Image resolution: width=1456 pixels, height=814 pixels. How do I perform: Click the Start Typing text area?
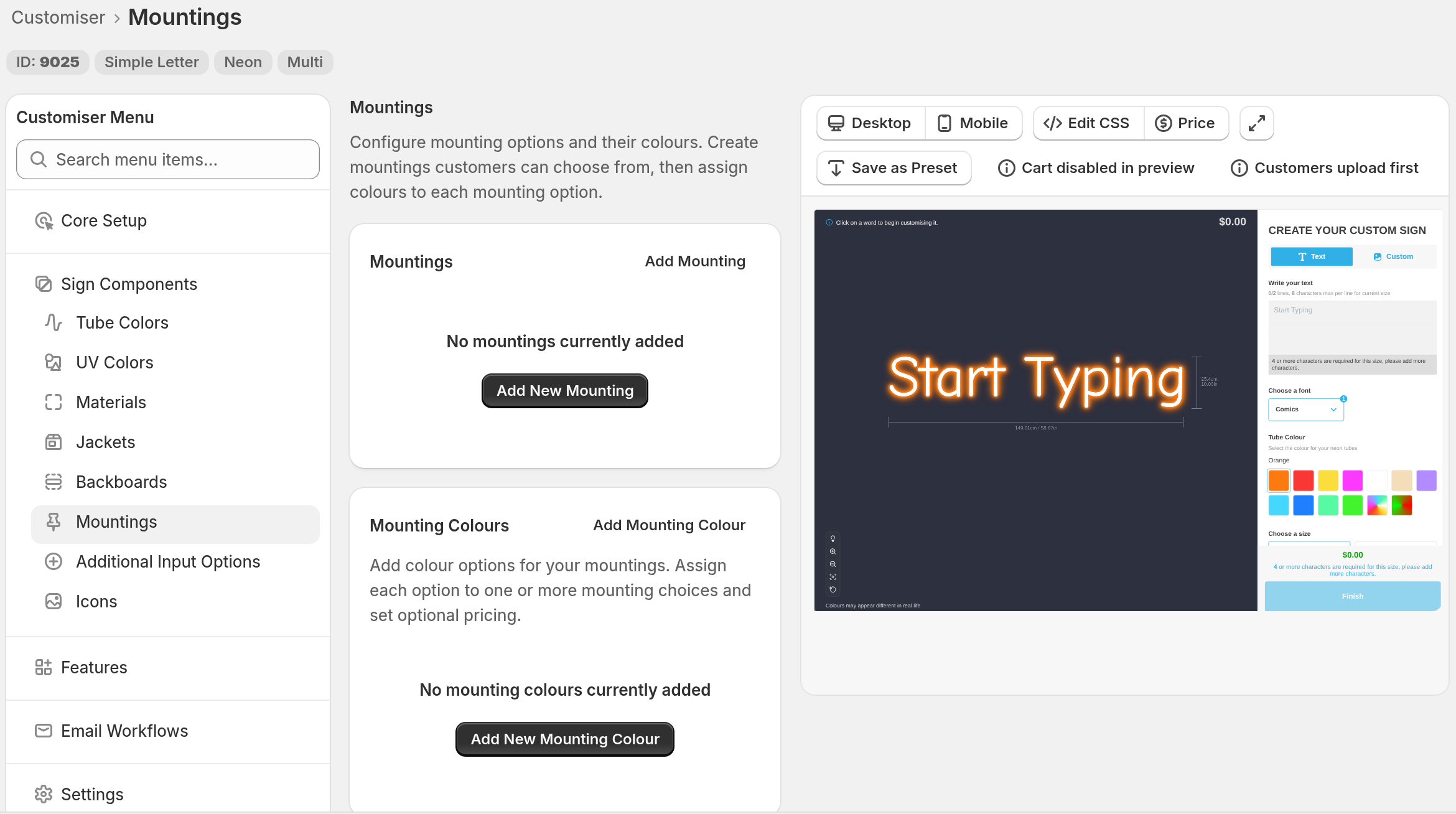pyautogui.click(x=1352, y=328)
